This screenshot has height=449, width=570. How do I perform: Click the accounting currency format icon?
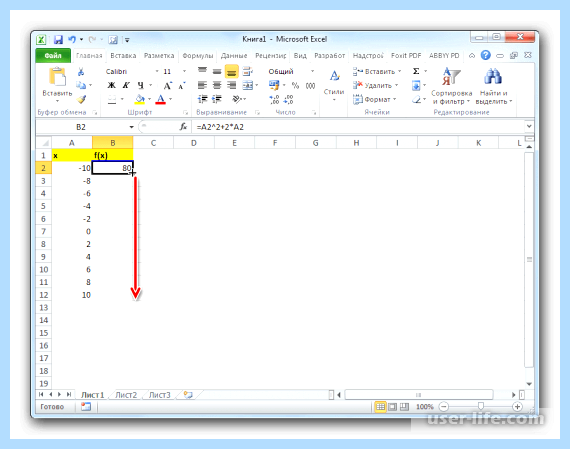[x=274, y=85]
